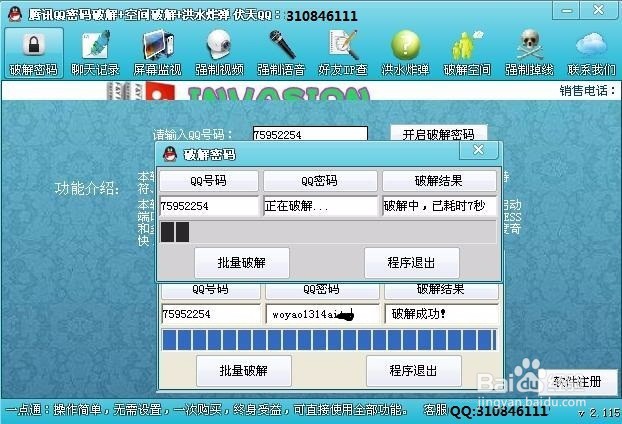Click 程序退出 in the lower panel
This screenshot has height=424, width=622.
coord(413,370)
